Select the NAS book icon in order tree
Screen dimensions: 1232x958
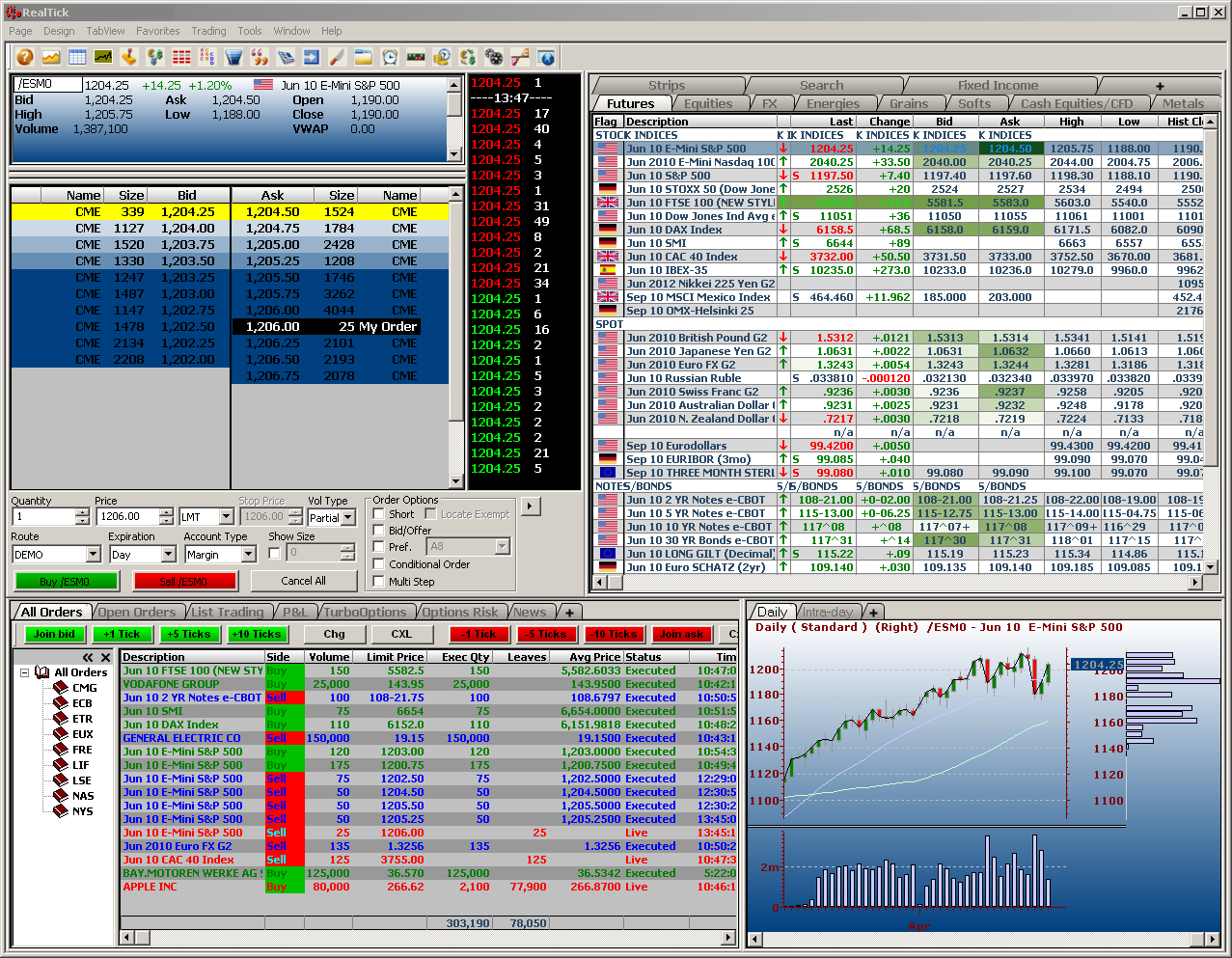click(61, 796)
